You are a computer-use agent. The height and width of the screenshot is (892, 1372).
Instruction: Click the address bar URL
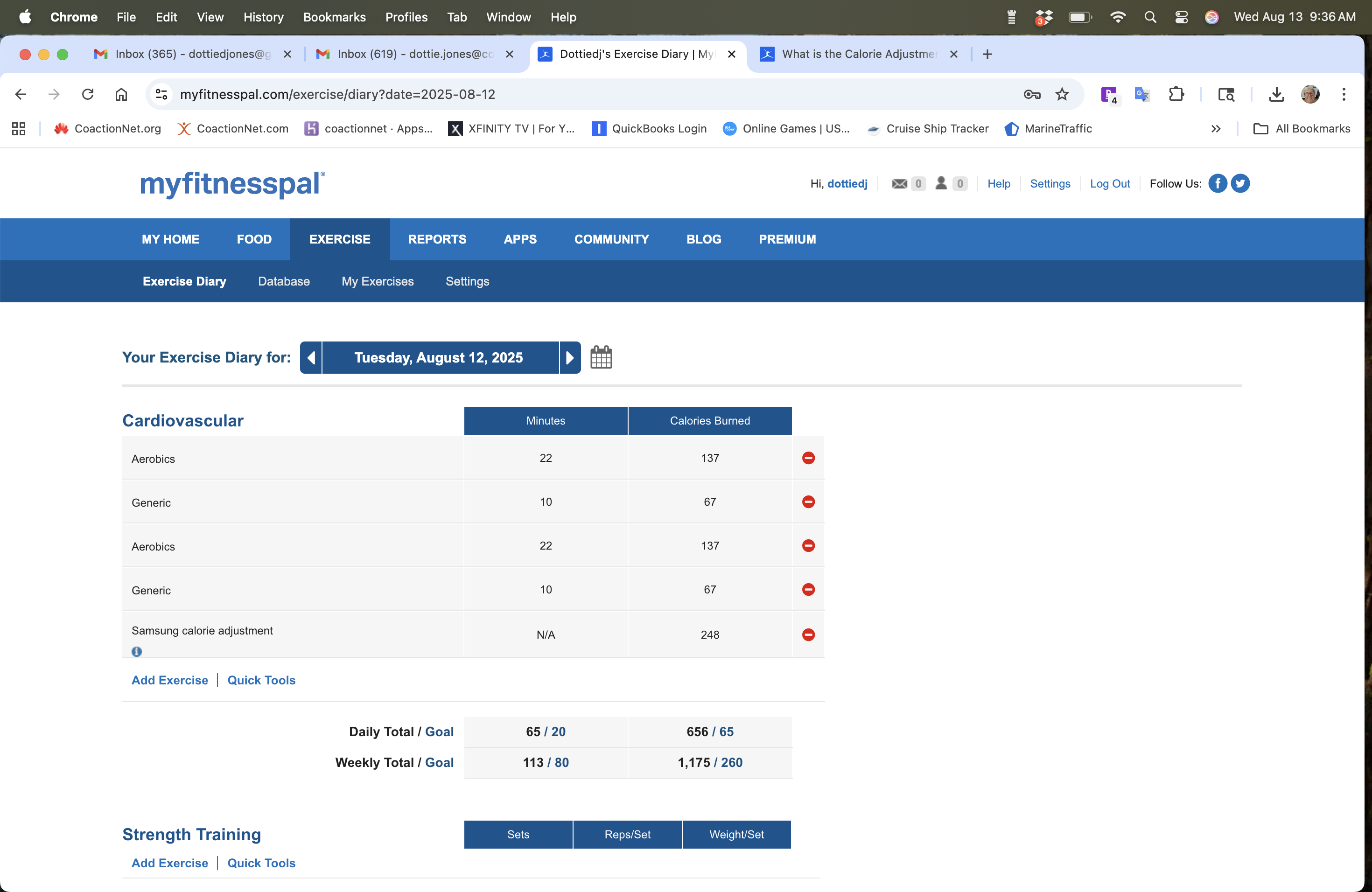click(x=337, y=94)
